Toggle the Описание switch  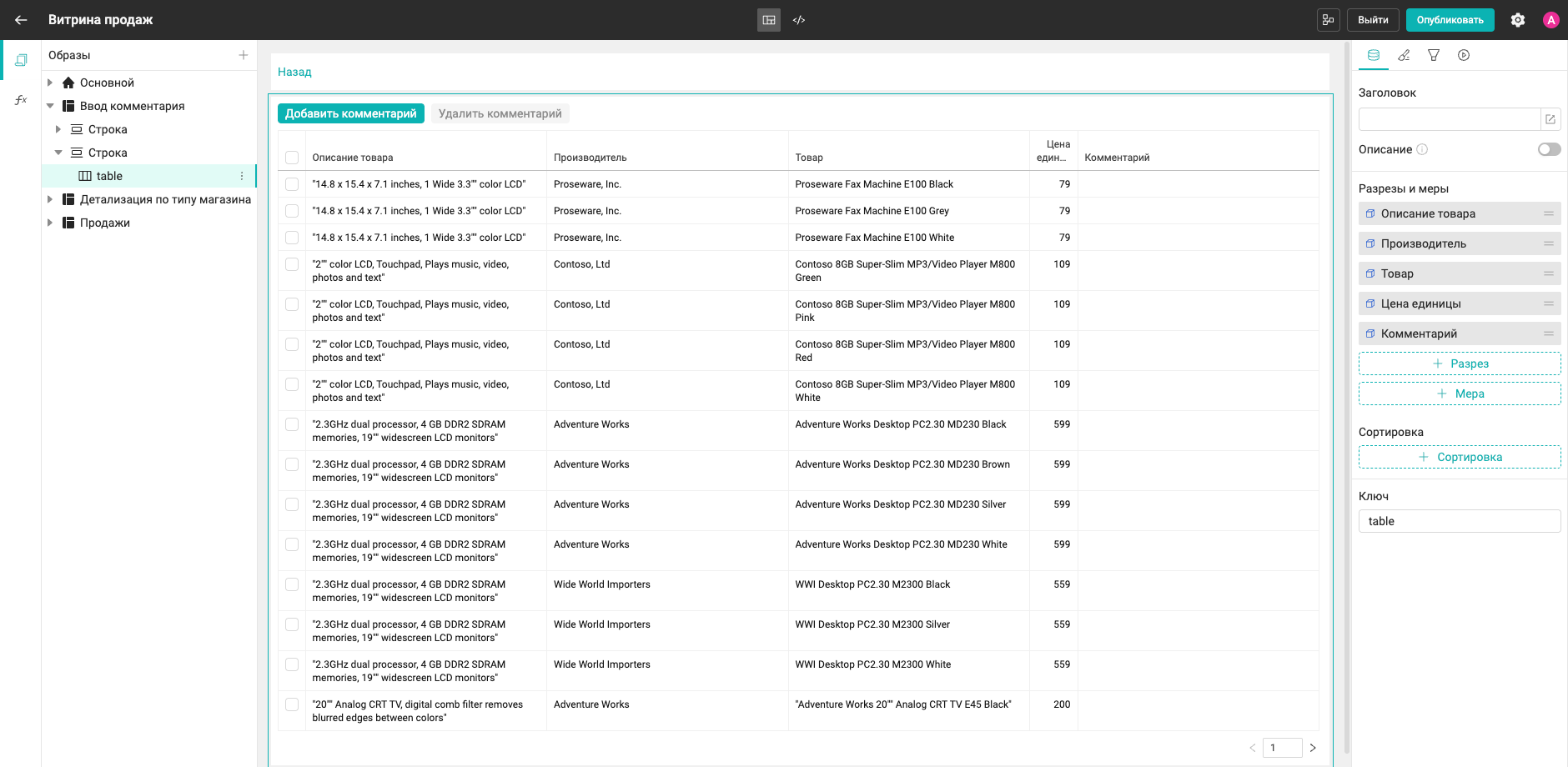1550,149
